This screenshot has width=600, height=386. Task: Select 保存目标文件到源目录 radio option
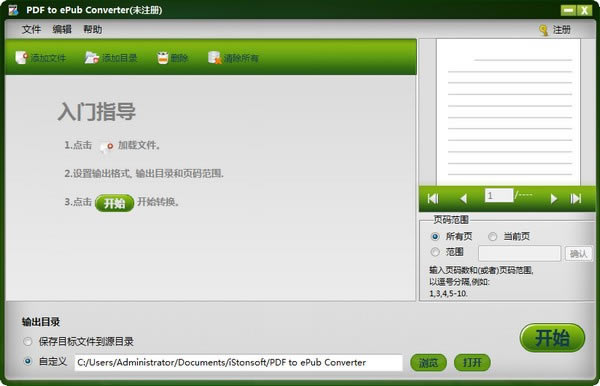pos(28,342)
